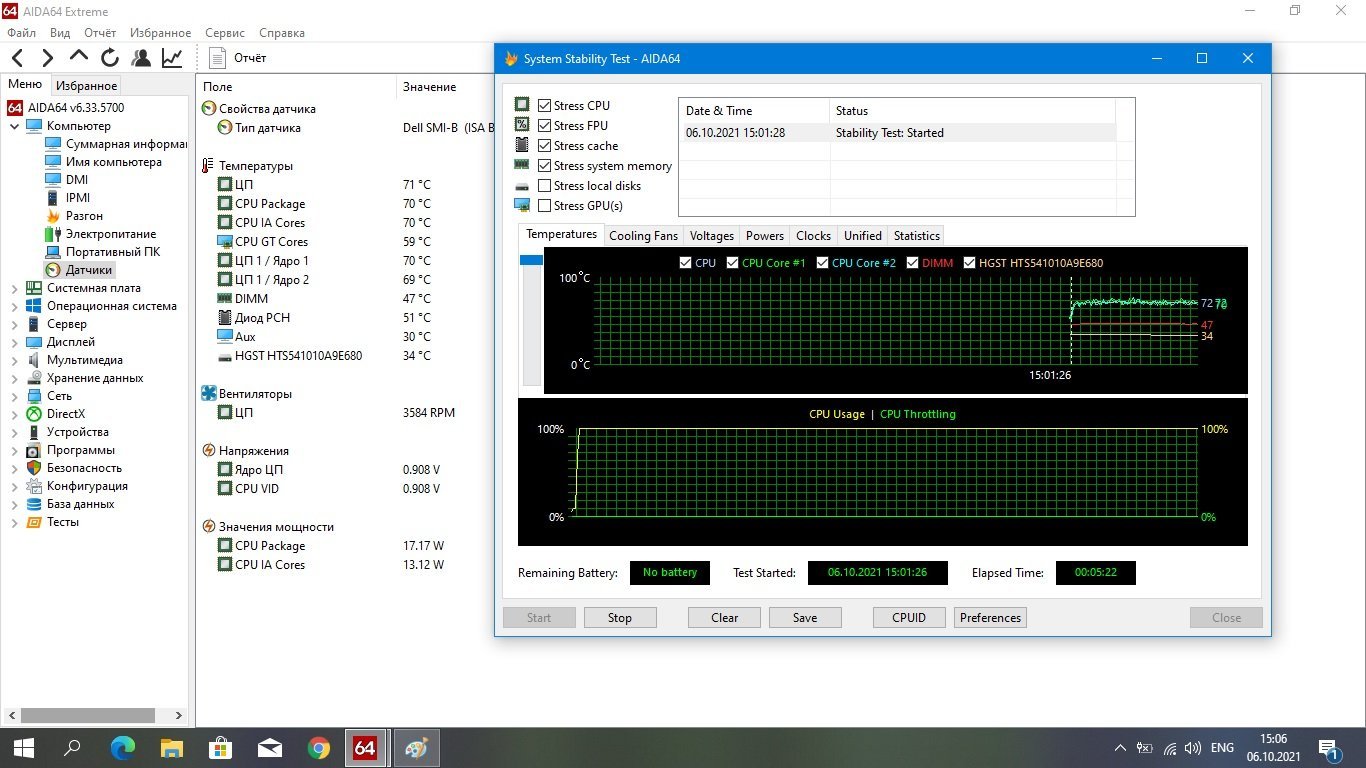This screenshot has width=1366, height=768.
Task: Enable Stress local disks
Action: coord(545,186)
